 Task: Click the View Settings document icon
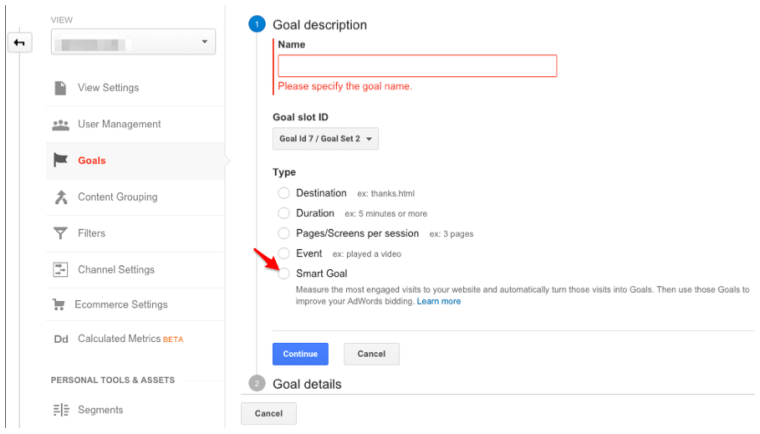(x=60, y=88)
